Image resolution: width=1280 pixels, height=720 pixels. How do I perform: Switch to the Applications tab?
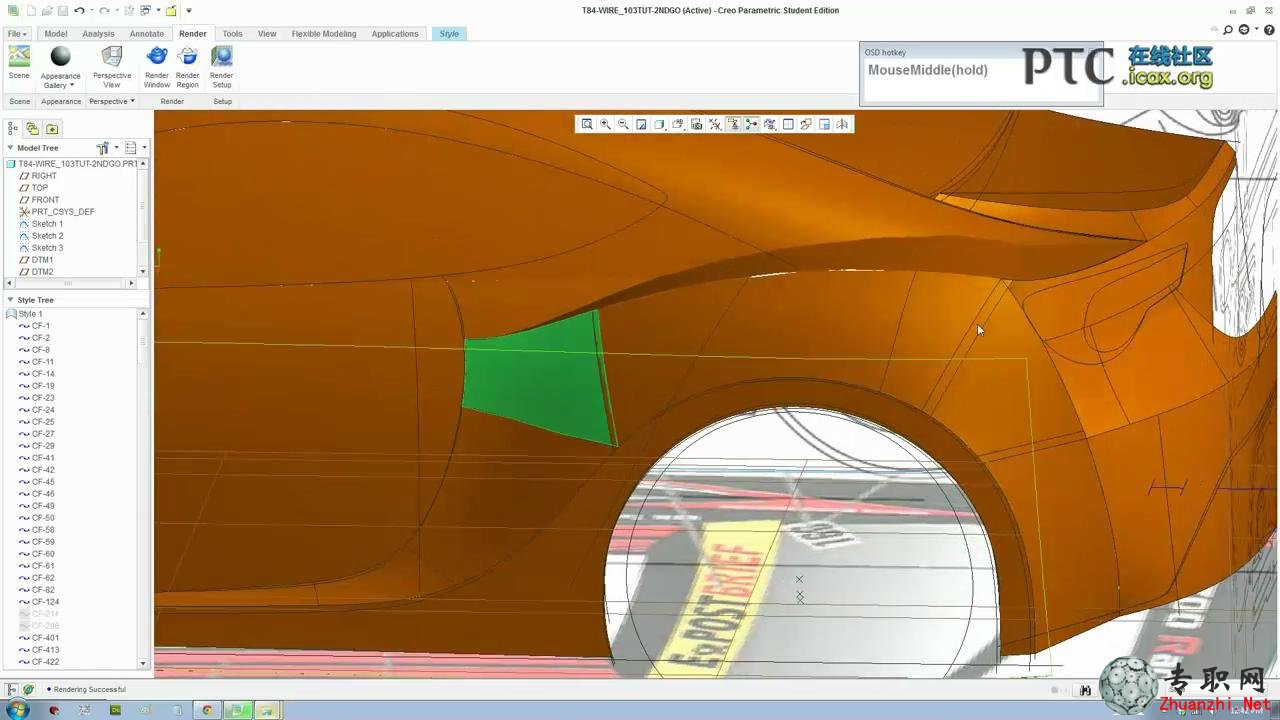click(x=395, y=34)
